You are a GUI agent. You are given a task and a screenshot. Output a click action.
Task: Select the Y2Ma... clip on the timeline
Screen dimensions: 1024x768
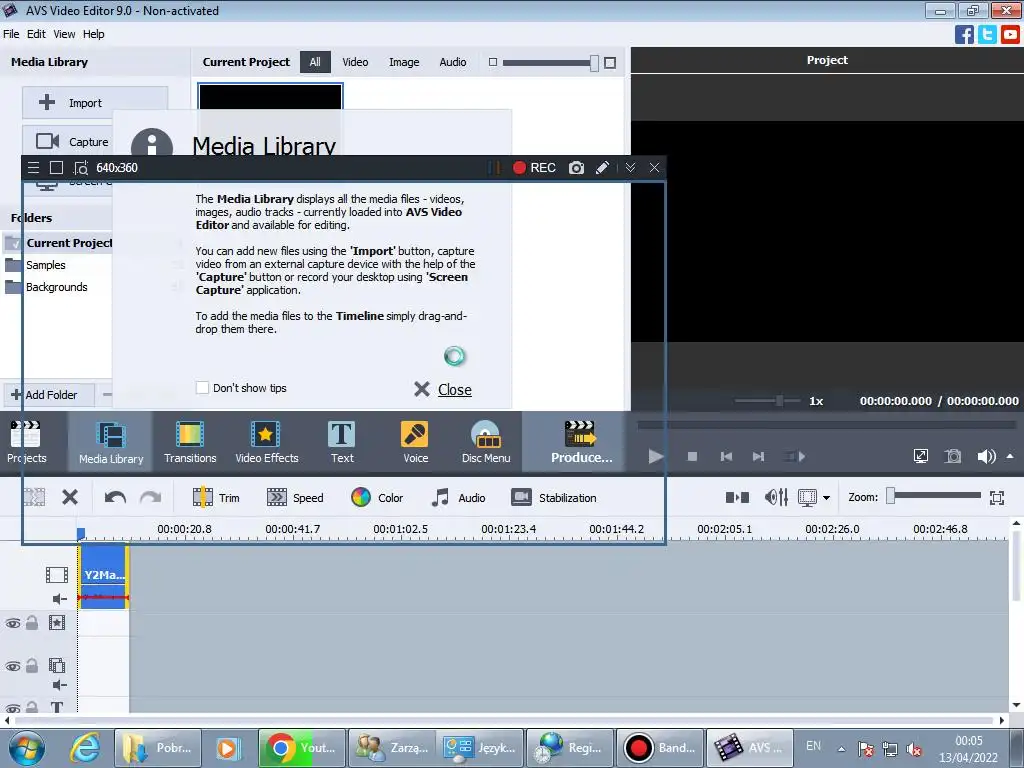(103, 576)
